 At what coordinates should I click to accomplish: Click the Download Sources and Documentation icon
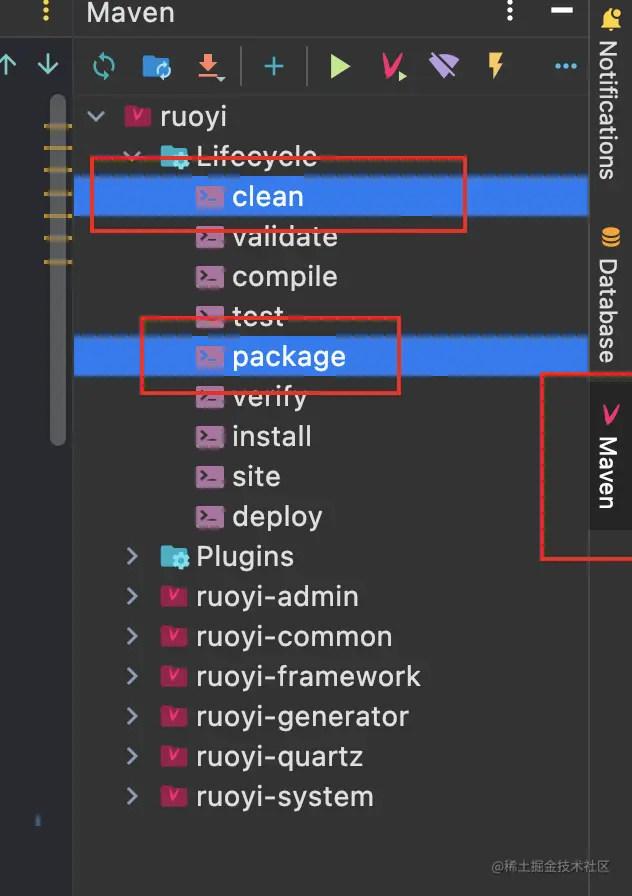(x=209, y=67)
